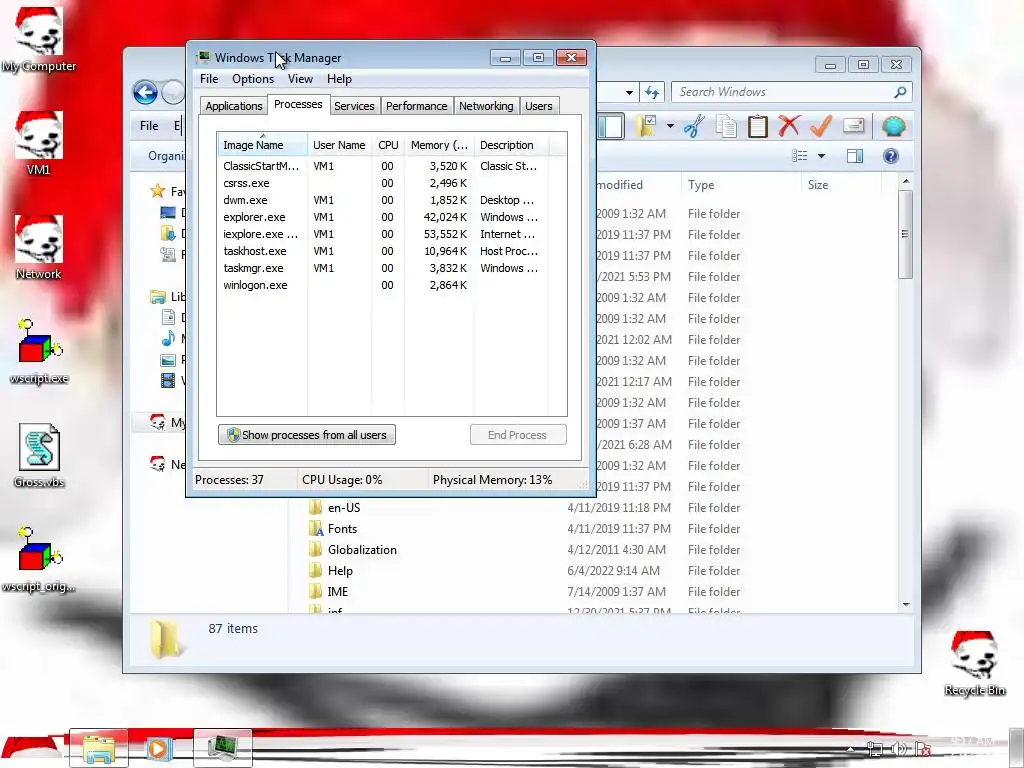Click the Task Manager taskbar button
Image resolution: width=1024 pixels, height=768 pixels.
(x=223, y=748)
